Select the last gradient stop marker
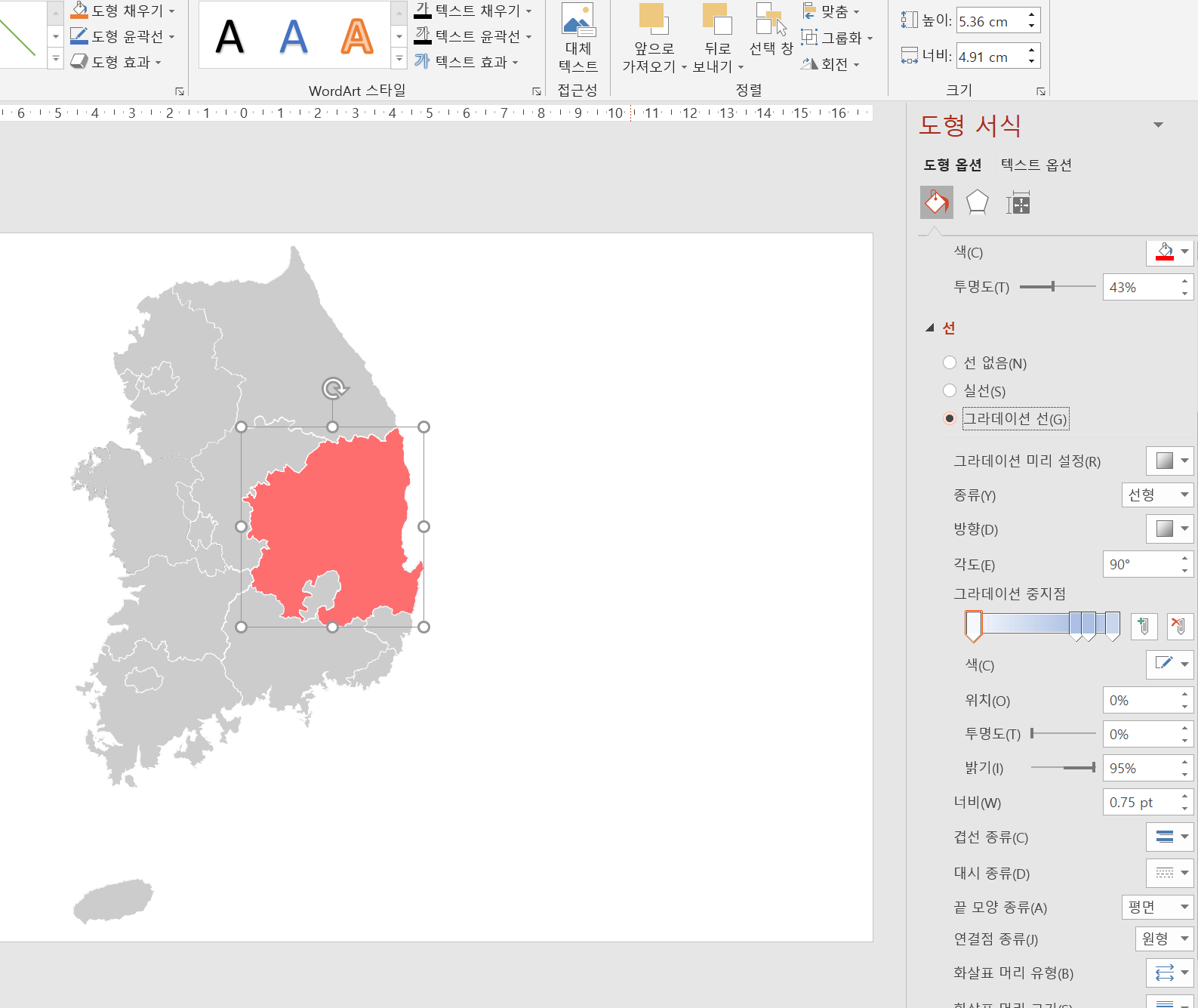The image size is (1198, 1008). coord(1113,626)
